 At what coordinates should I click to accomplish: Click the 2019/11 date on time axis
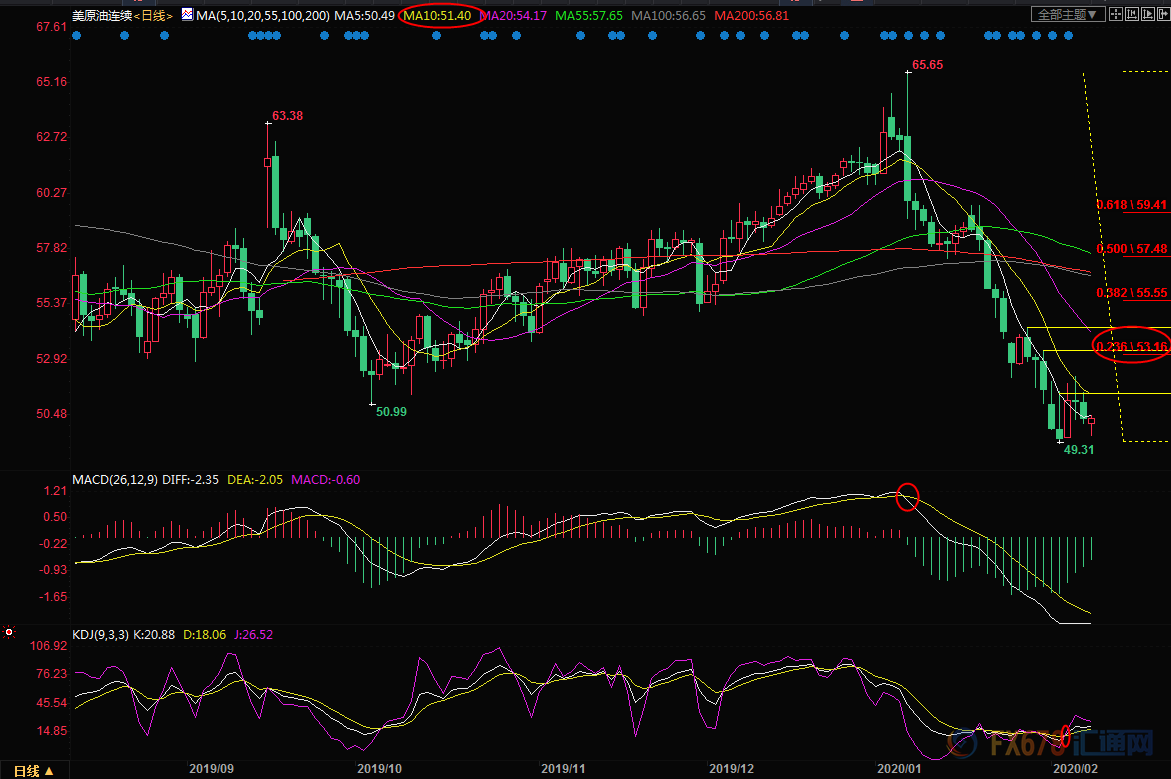click(x=563, y=769)
